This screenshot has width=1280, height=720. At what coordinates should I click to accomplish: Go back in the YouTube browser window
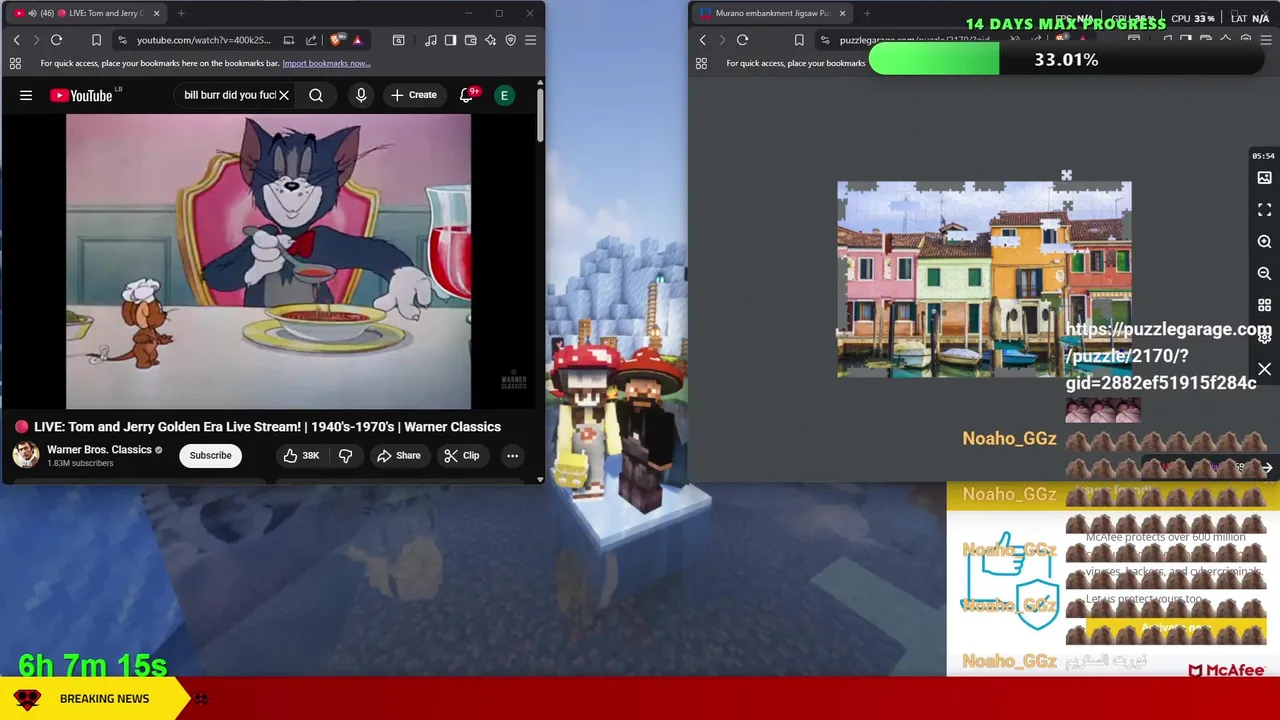(x=16, y=40)
